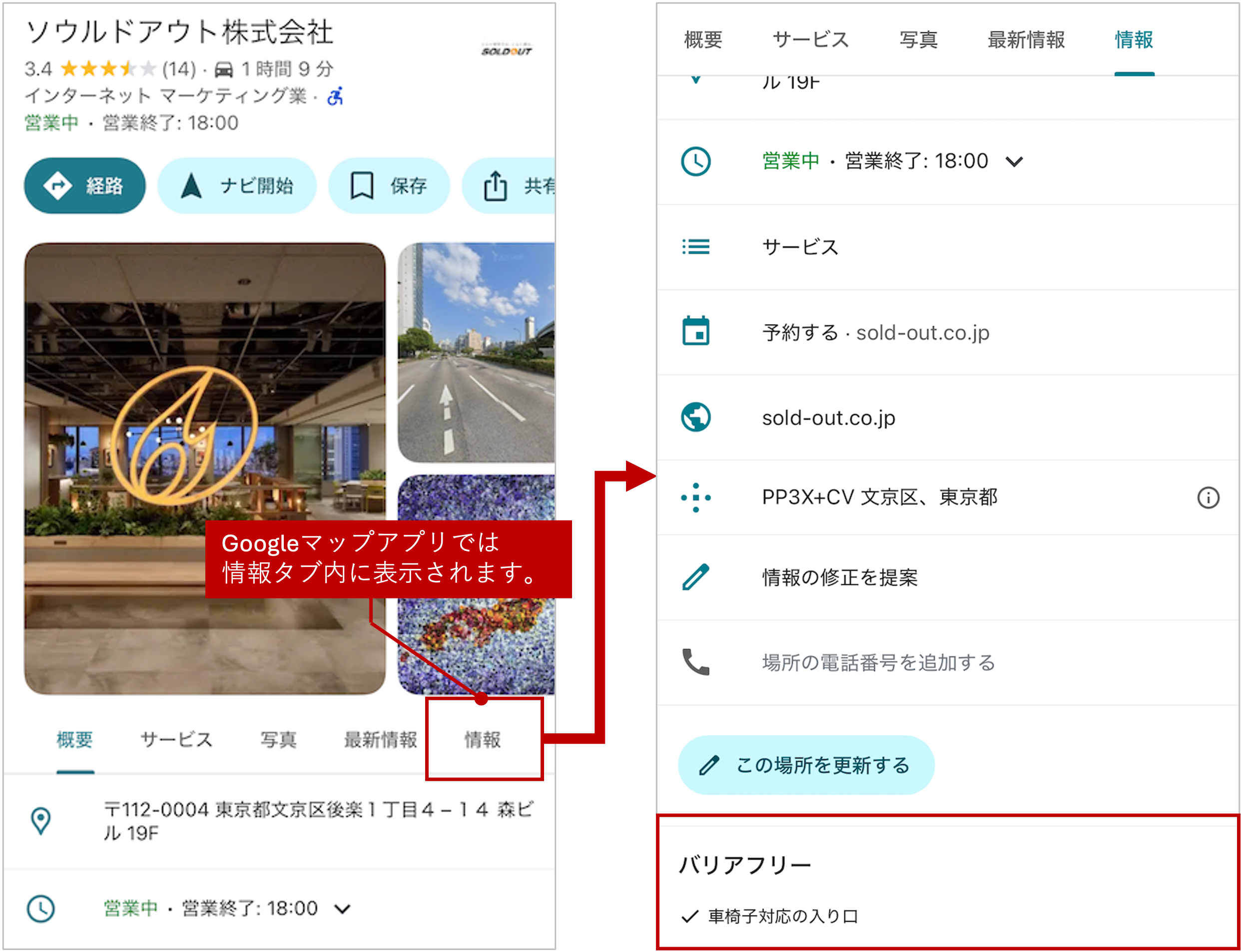Collapse the address chevron above ル 19F
The height and width of the screenshot is (952, 1241).
click(x=696, y=79)
